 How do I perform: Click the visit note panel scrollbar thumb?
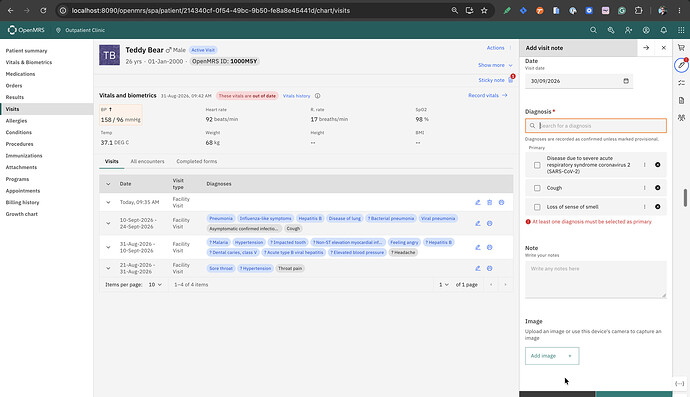pos(685,198)
